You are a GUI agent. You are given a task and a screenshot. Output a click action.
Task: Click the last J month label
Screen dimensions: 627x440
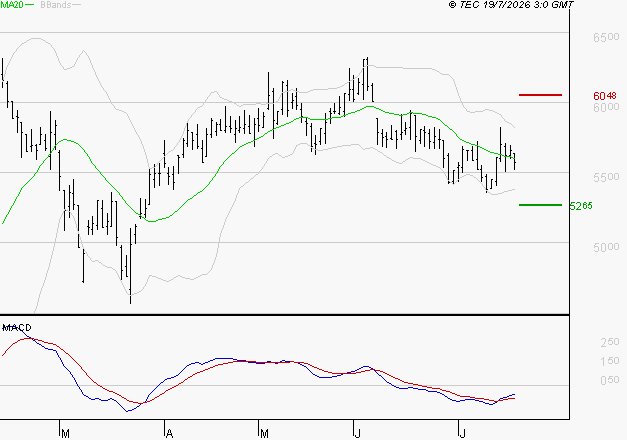click(x=462, y=434)
